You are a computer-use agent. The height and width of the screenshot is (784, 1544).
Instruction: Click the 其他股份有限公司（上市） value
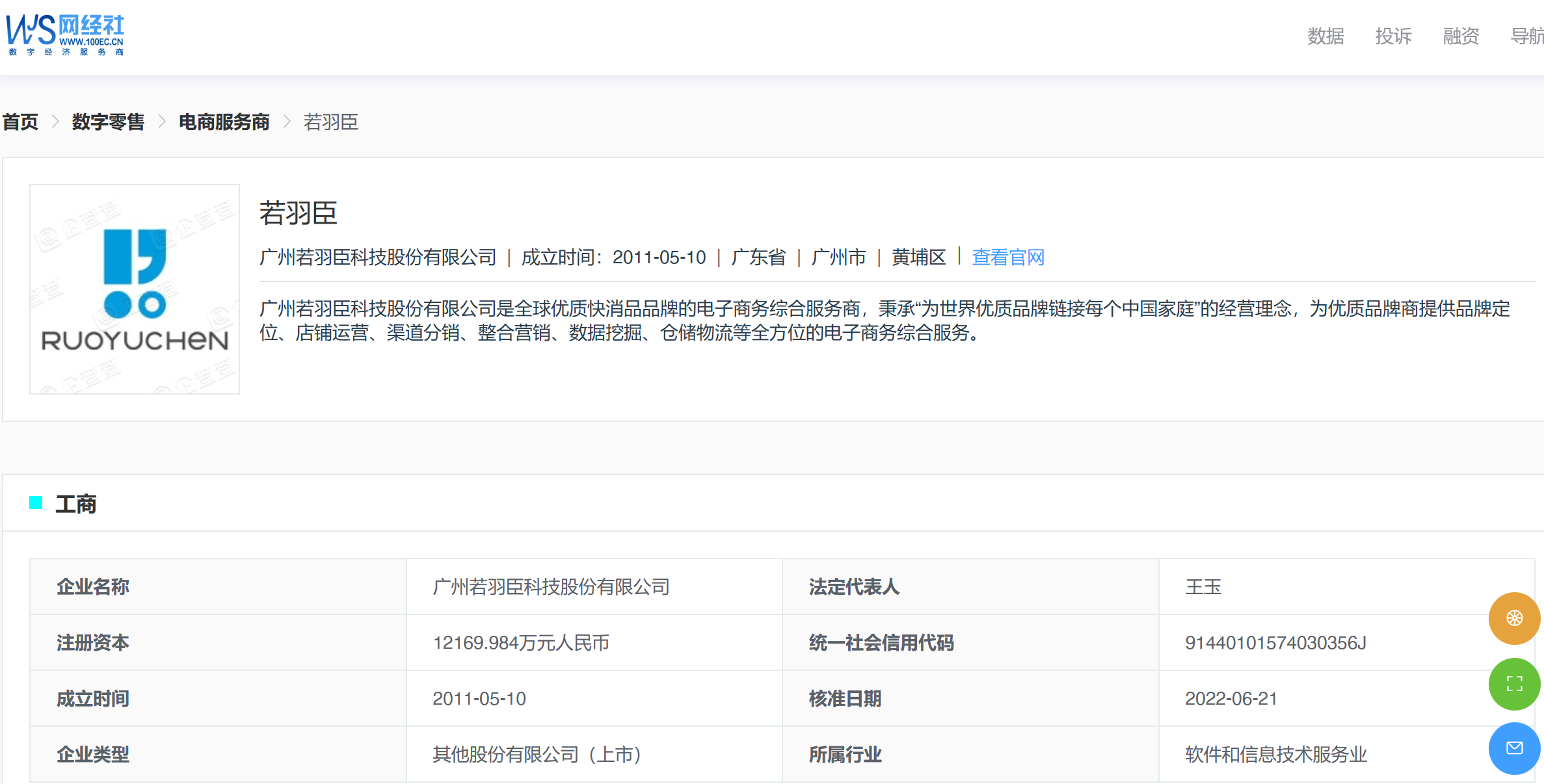(x=537, y=755)
